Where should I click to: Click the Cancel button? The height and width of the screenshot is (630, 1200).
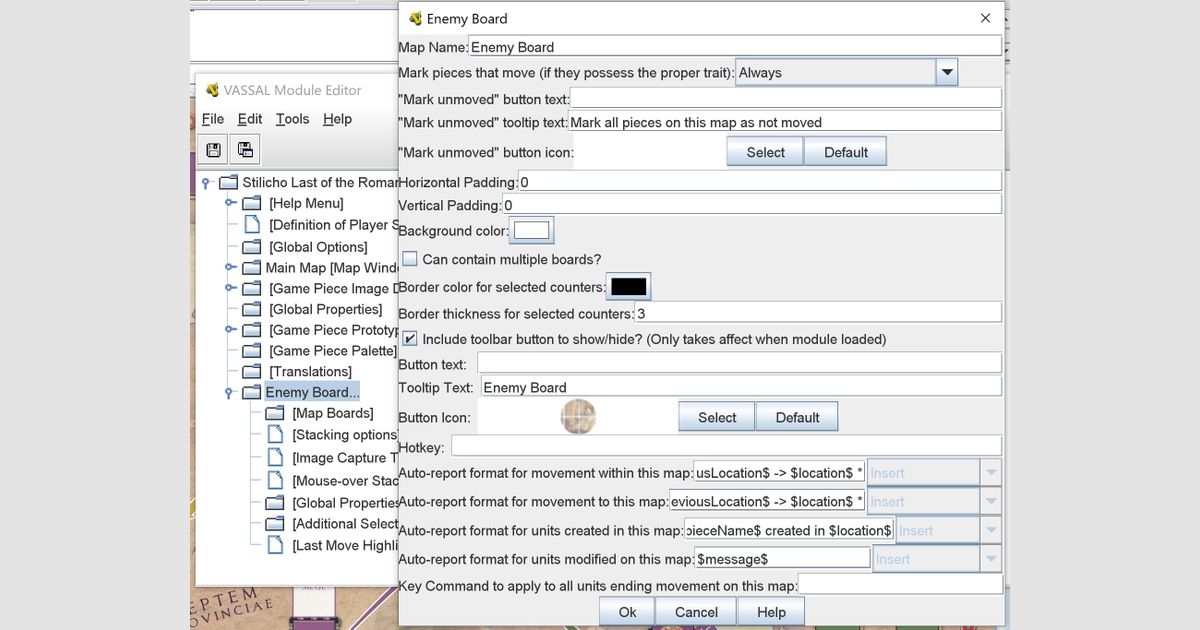click(695, 611)
